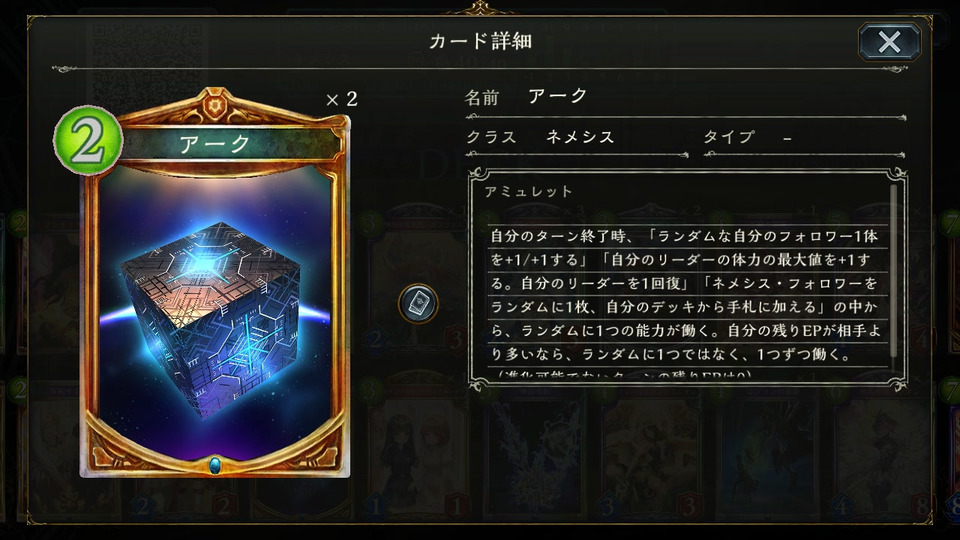Close the カード詳細 dialog with X
The width and height of the screenshot is (960, 540).
click(889, 42)
